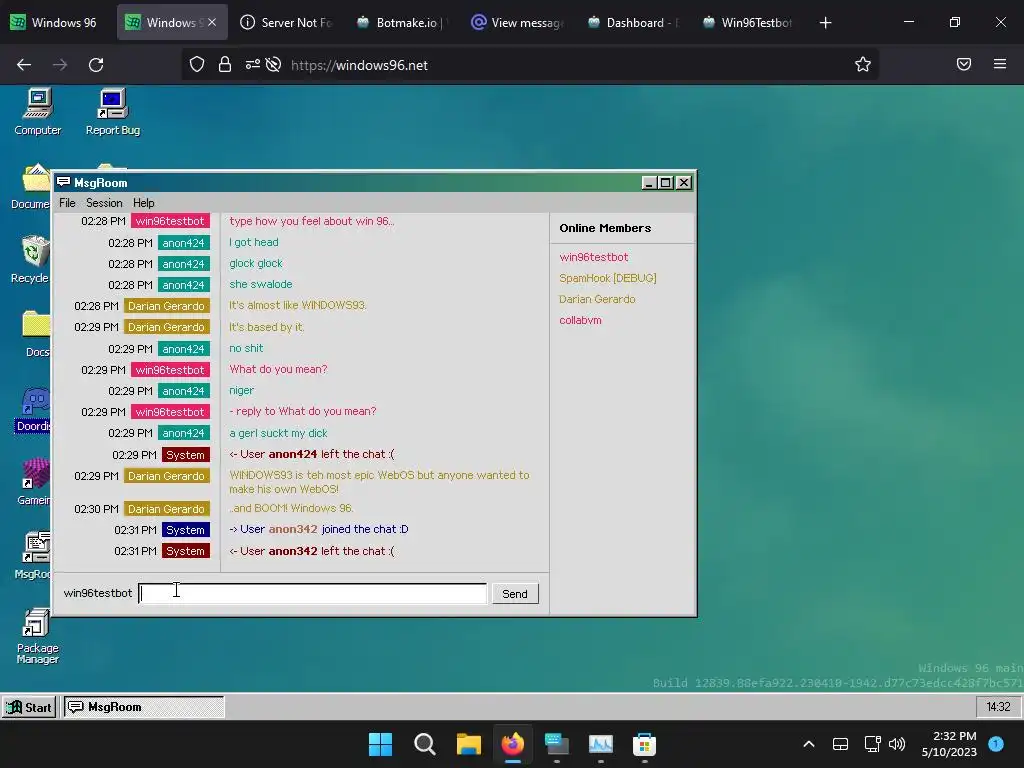The height and width of the screenshot is (768, 1024).
Task: Open tracking protection shield icon
Action: 197,65
